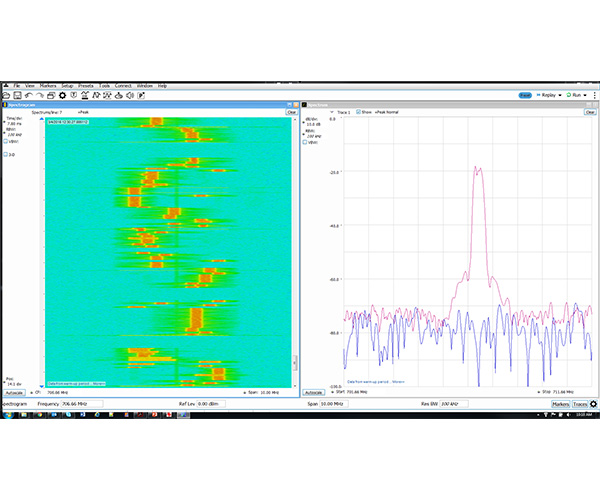Enable the VBW checkbox in Spectrogram panel
The image size is (600, 500).
6,141
